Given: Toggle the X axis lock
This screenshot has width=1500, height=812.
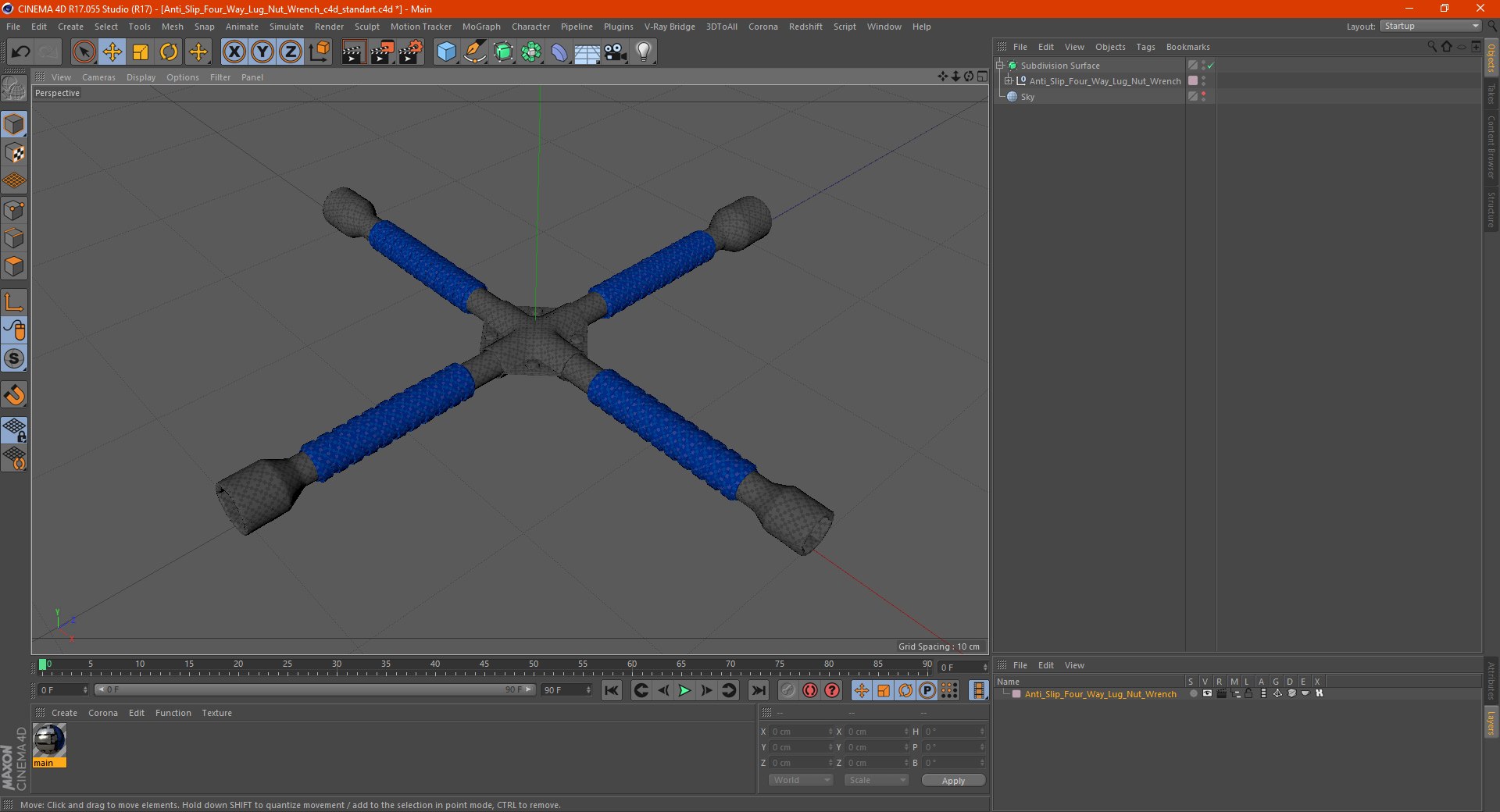Looking at the screenshot, I should (x=234, y=52).
